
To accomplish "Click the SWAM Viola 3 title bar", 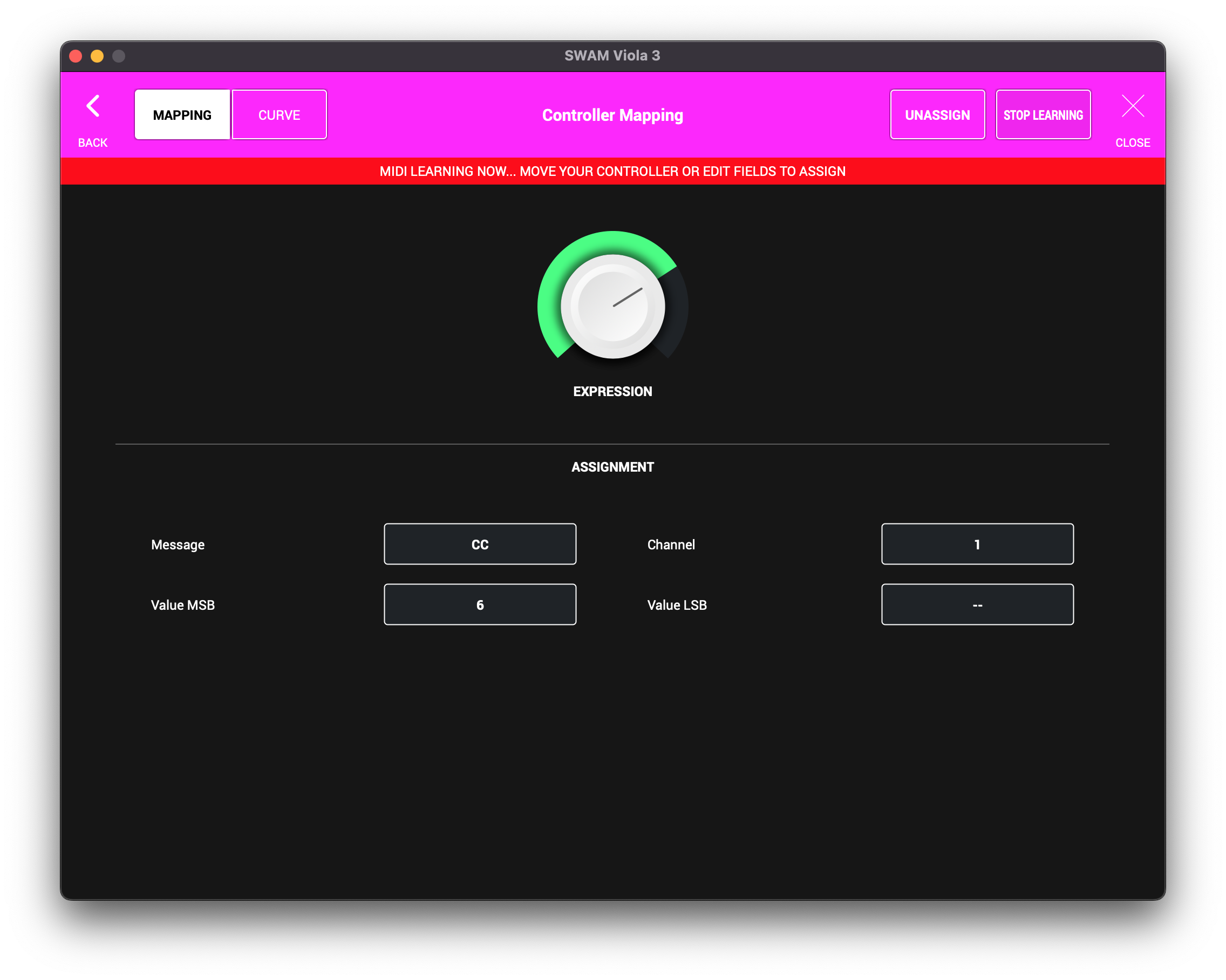I will 612,56.
